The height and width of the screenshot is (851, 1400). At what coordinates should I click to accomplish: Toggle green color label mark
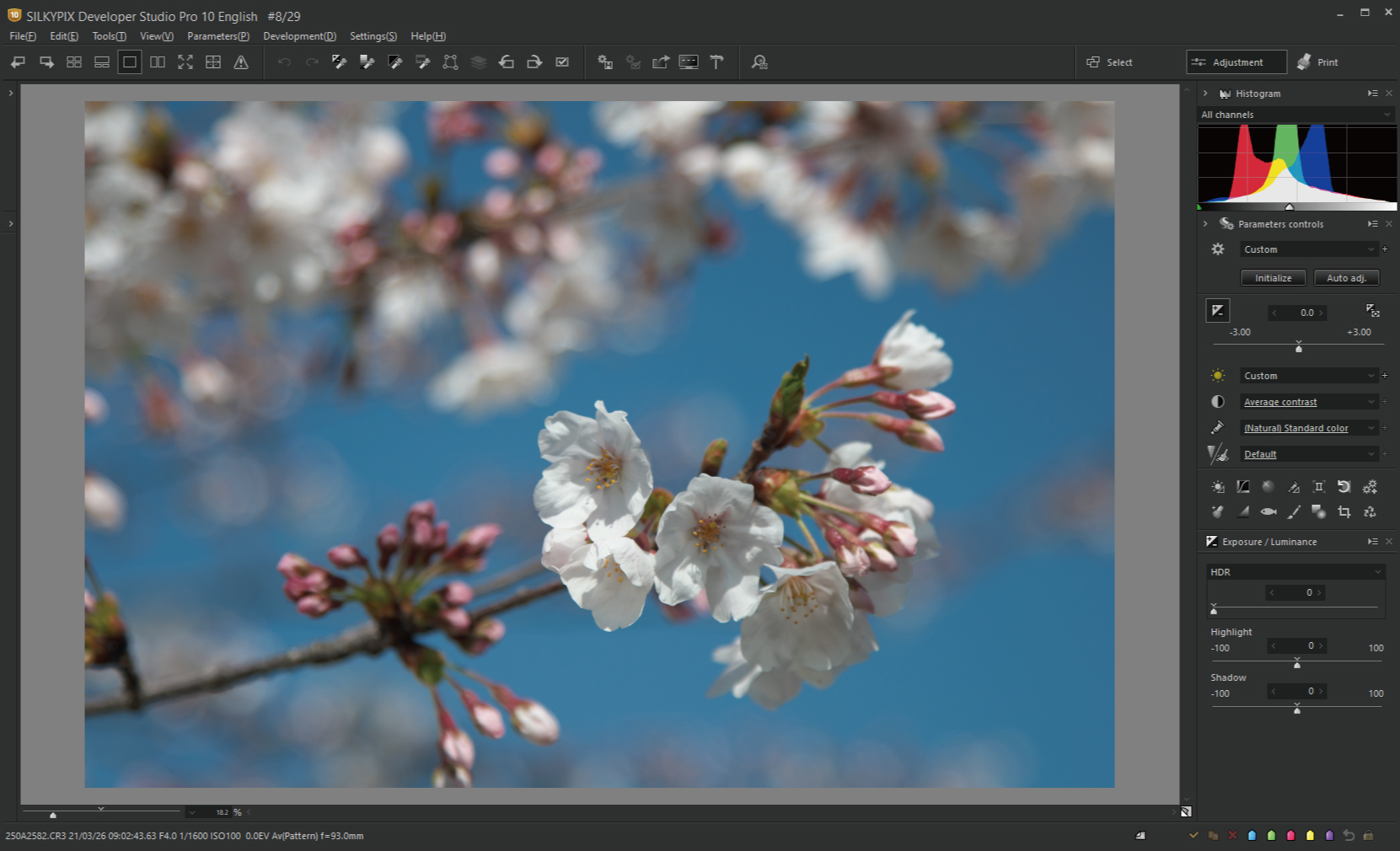[1272, 836]
